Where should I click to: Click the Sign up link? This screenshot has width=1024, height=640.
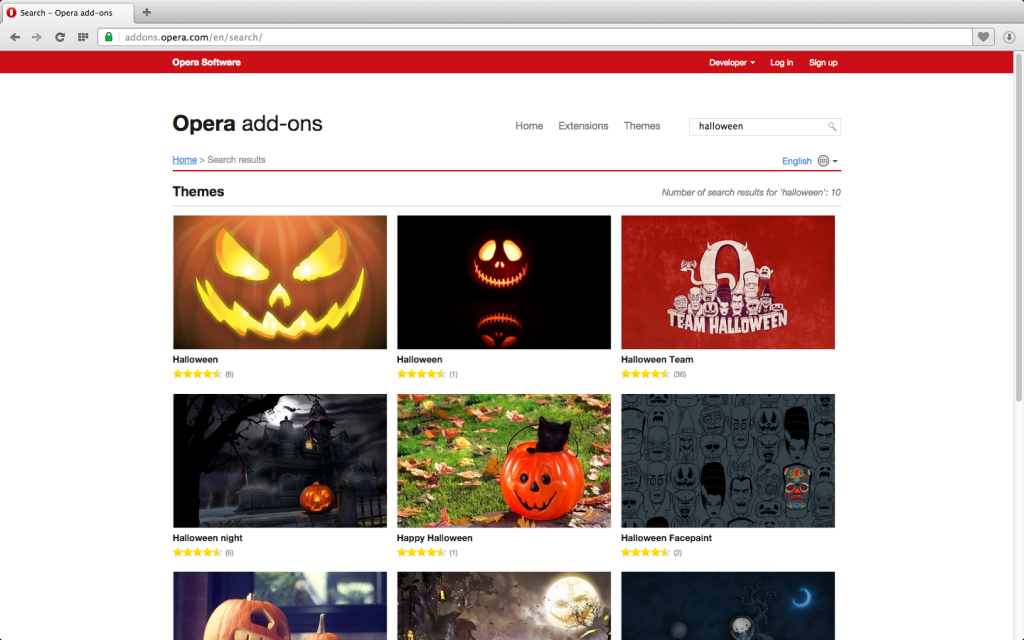tap(823, 63)
